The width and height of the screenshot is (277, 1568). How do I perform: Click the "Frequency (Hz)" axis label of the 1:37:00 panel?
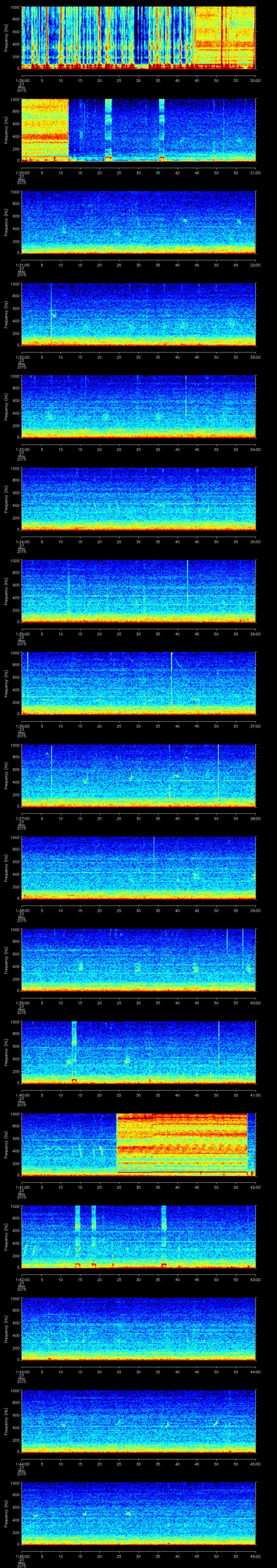point(6,777)
